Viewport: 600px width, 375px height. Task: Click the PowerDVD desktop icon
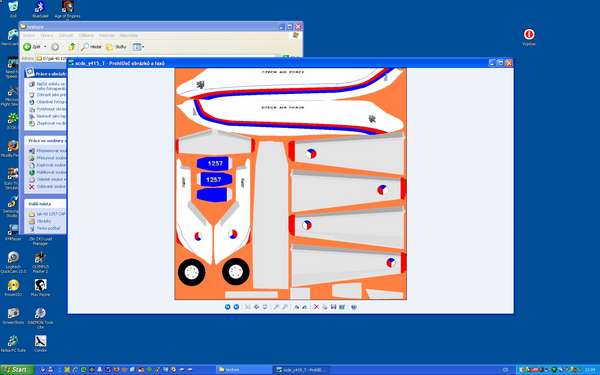pos(13,288)
